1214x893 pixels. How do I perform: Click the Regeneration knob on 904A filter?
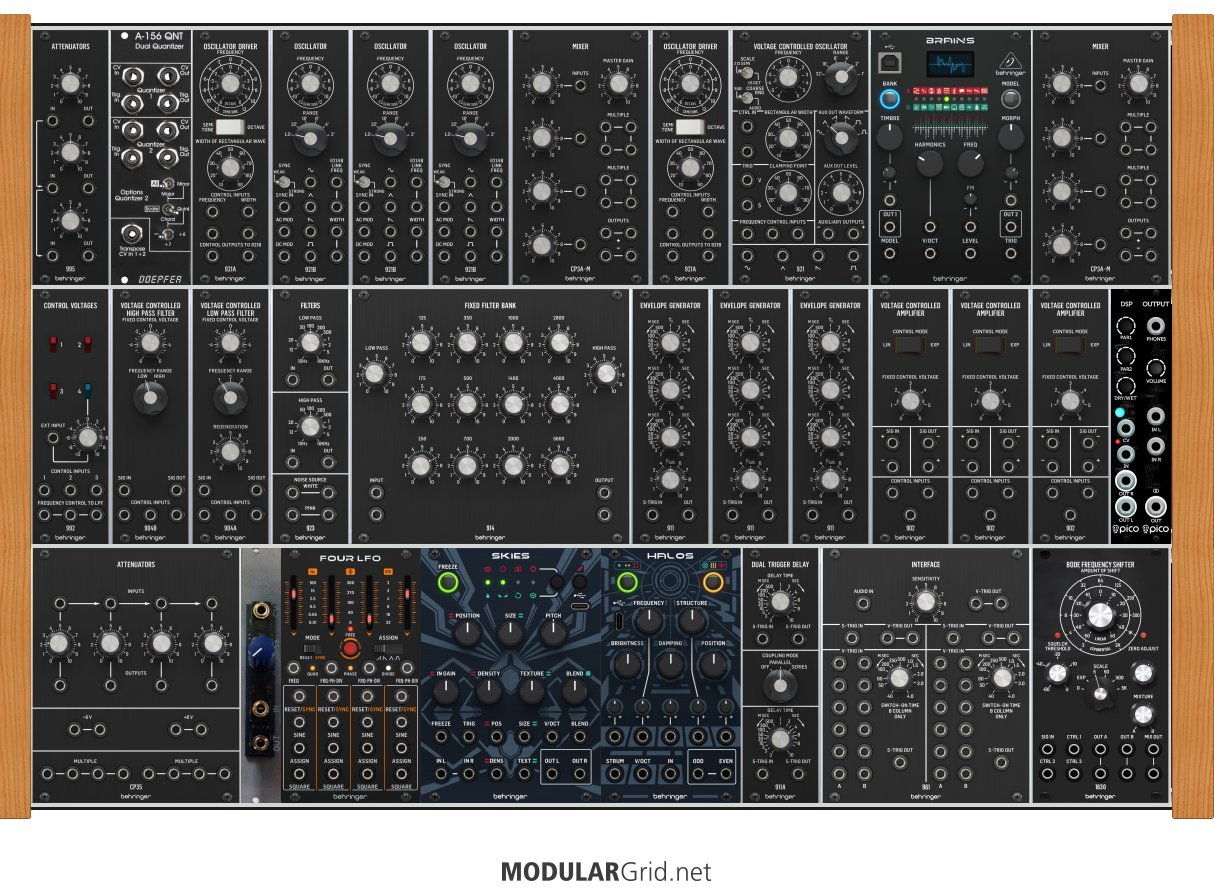click(230, 452)
